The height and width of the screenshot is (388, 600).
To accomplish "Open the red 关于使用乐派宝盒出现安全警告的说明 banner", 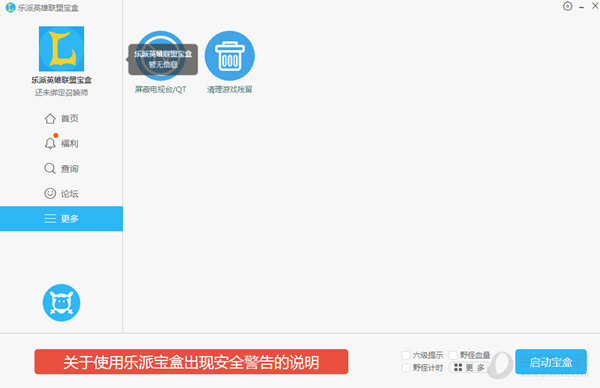I will (191, 362).
